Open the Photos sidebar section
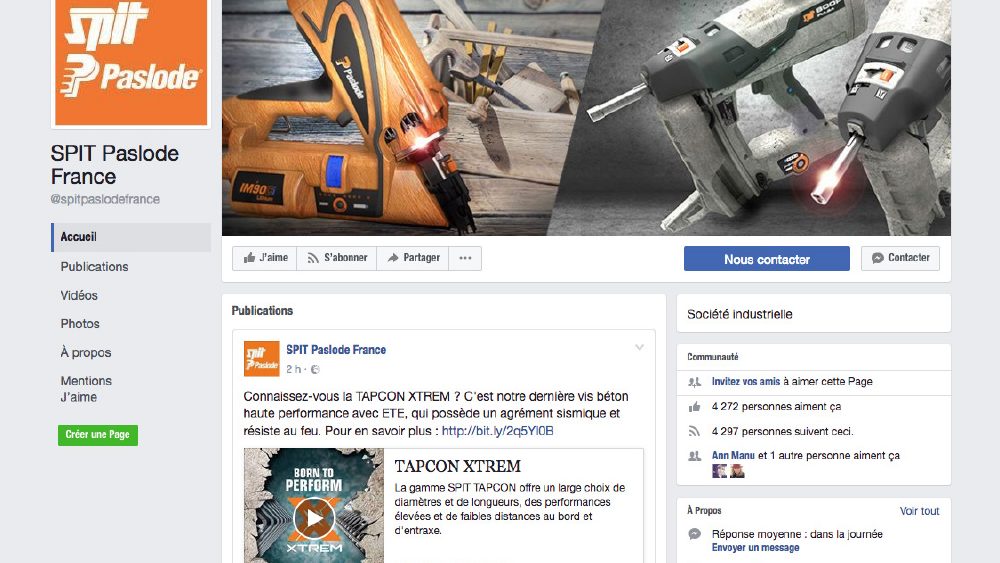 click(80, 323)
